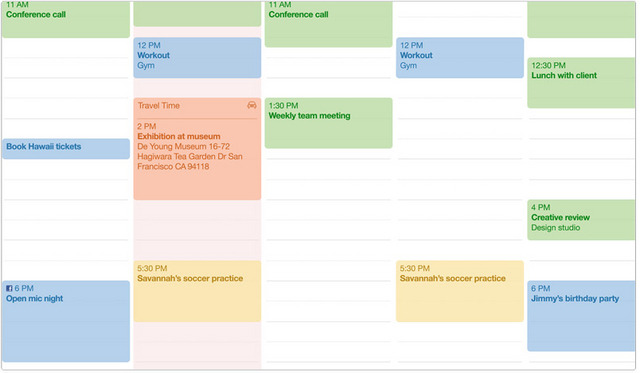This screenshot has height=373, width=640.
Task: Click the green event above the first Workout
Action: click(x=197, y=13)
